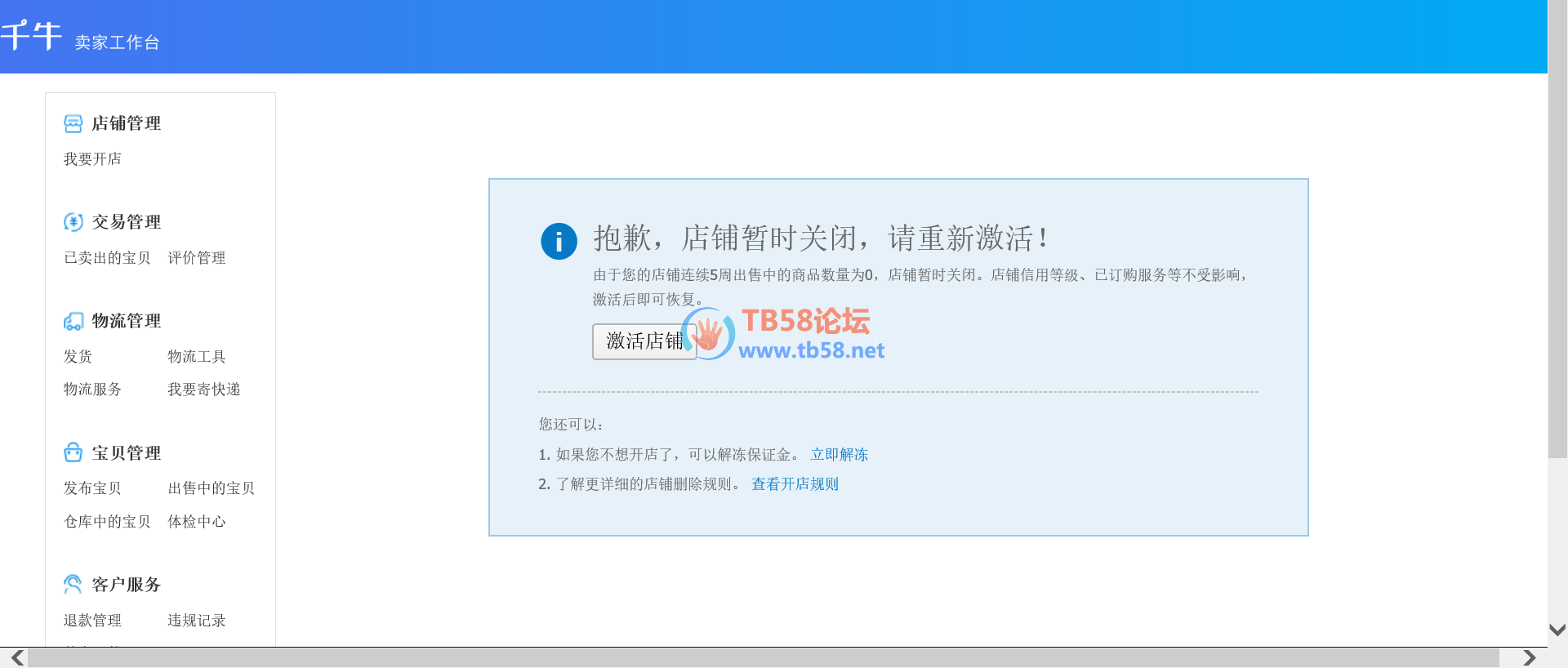The width and height of the screenshot is (1568, 668).
Task: Go to 物流服务
Action: pos(92,390)
